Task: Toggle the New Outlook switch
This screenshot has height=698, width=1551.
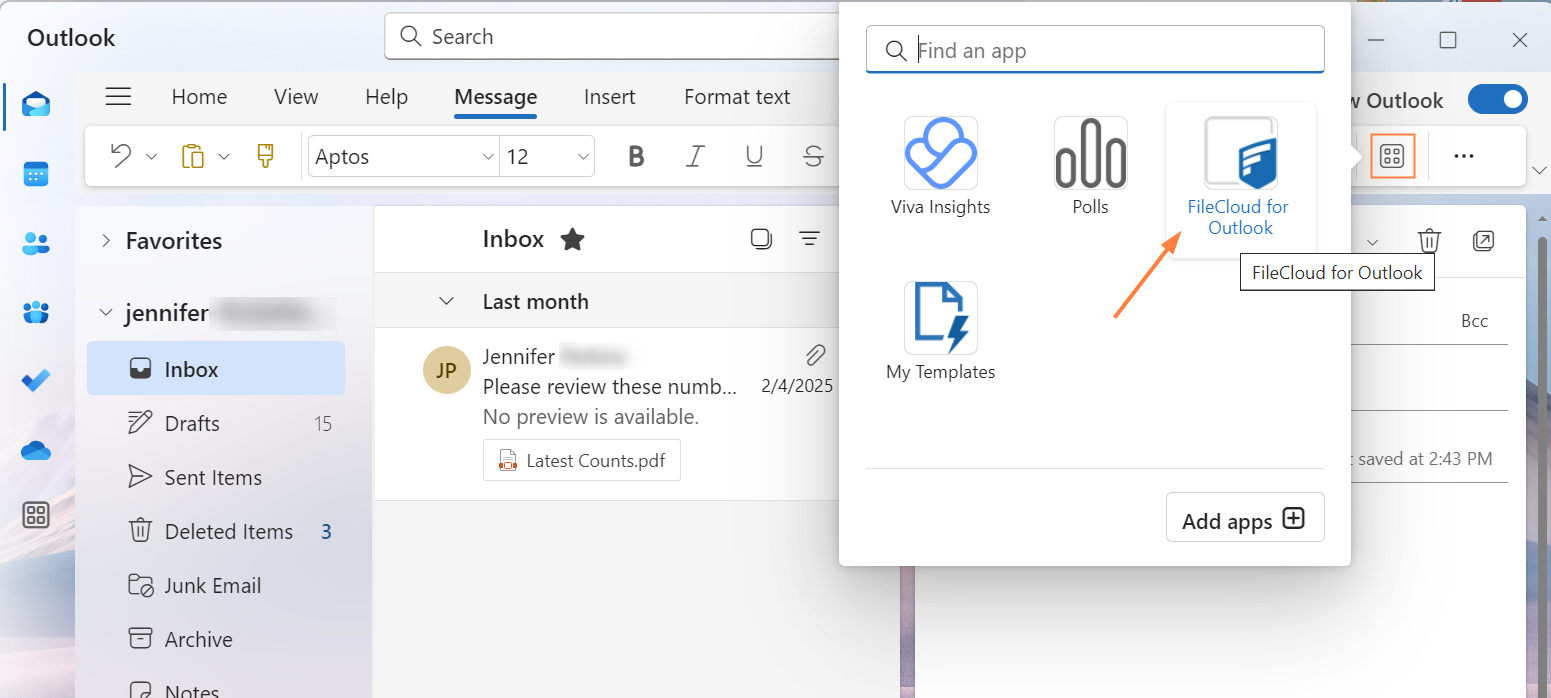Action: coord(1497,100)
